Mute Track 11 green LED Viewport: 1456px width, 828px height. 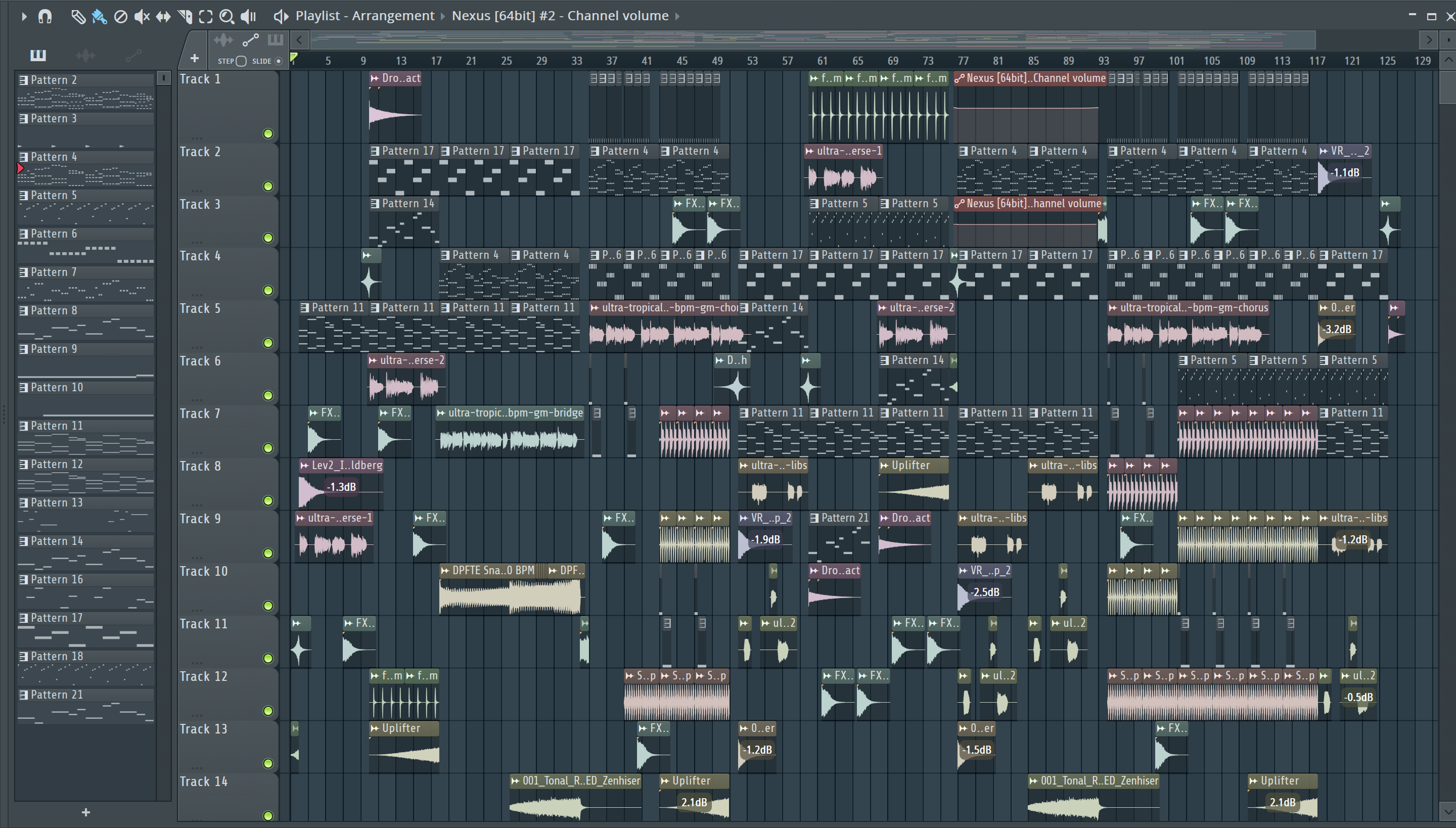click(268, 658)
